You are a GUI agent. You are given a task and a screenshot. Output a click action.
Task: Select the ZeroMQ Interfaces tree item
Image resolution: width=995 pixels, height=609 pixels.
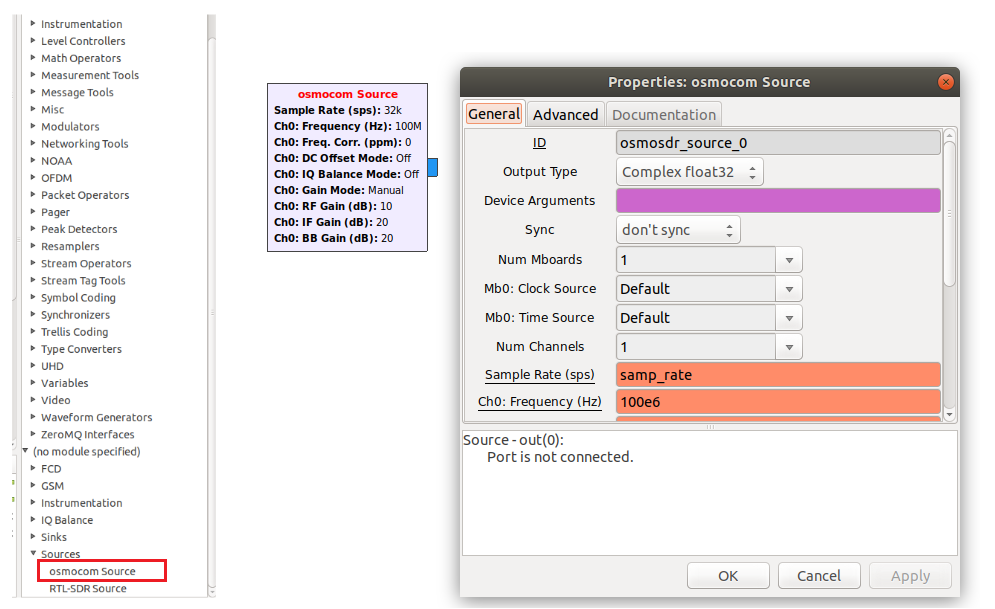(88, 435)
